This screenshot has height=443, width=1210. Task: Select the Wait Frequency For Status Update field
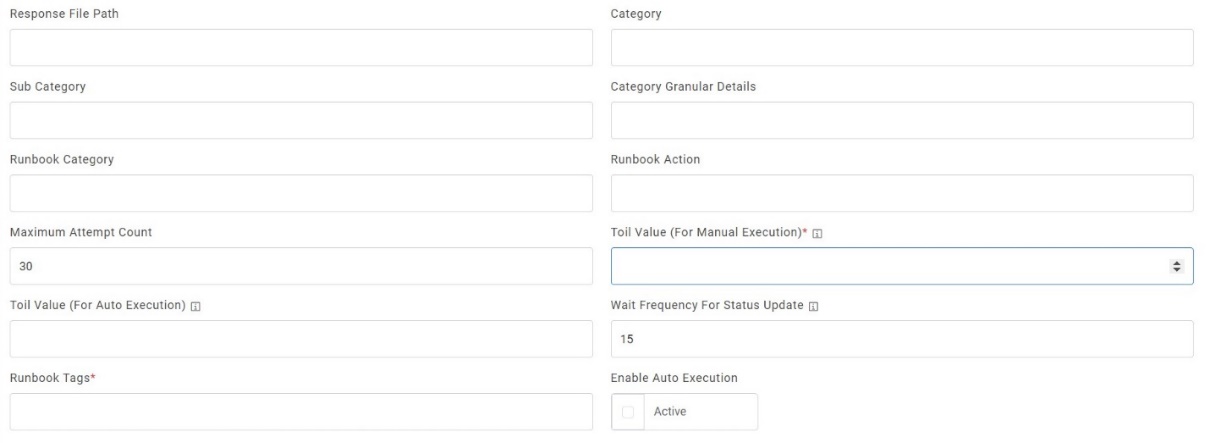tap(902, 339)
